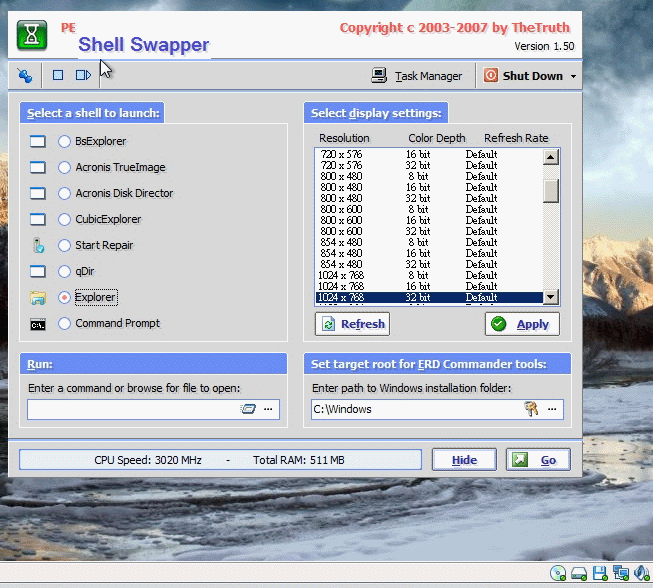This screenshot has height=588, width=653.
Task: Apply the selected display settings
Action: (522, 324)
